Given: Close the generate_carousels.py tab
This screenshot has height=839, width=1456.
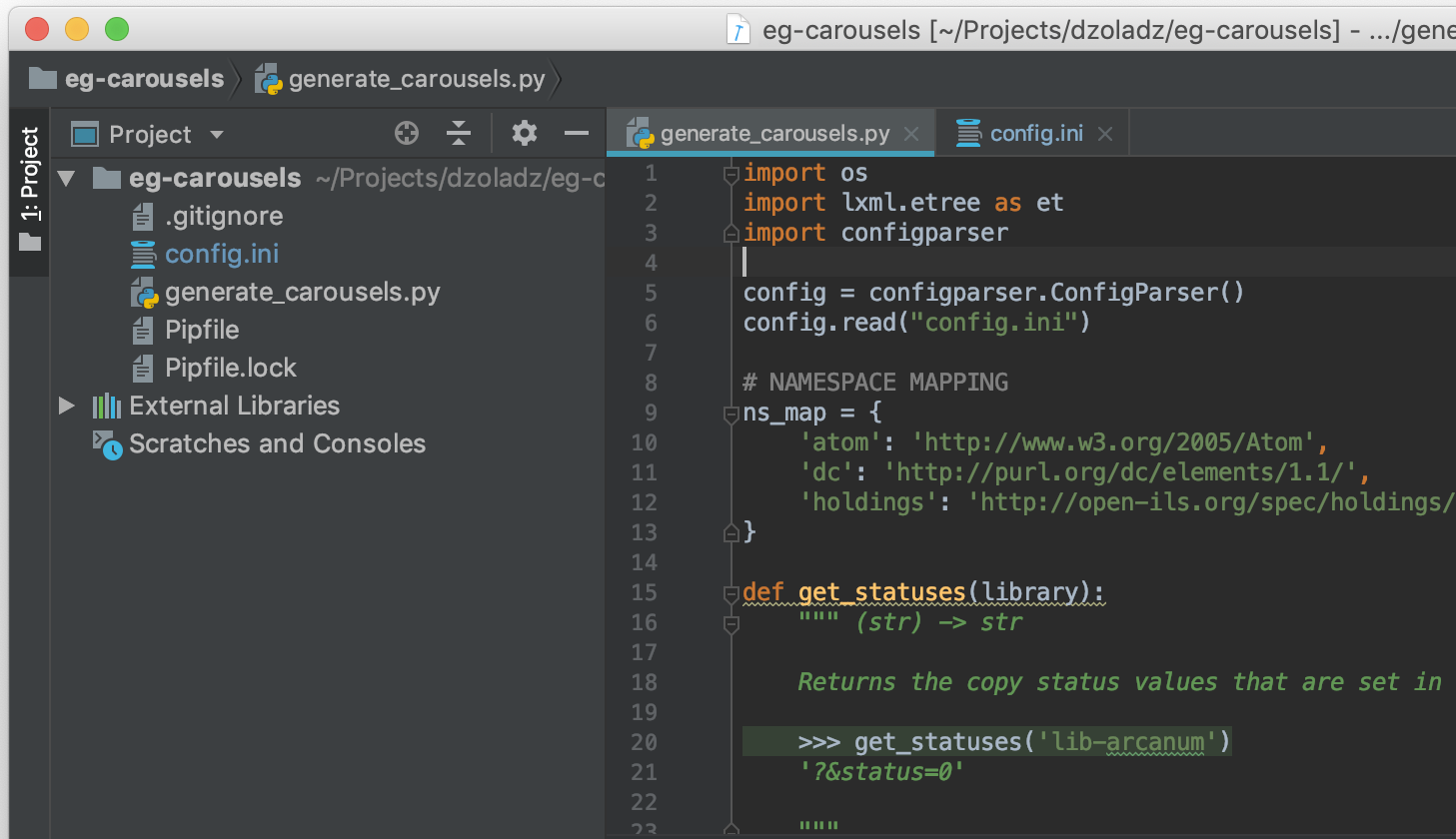Looking at the screenshot, I should [911, 134].
